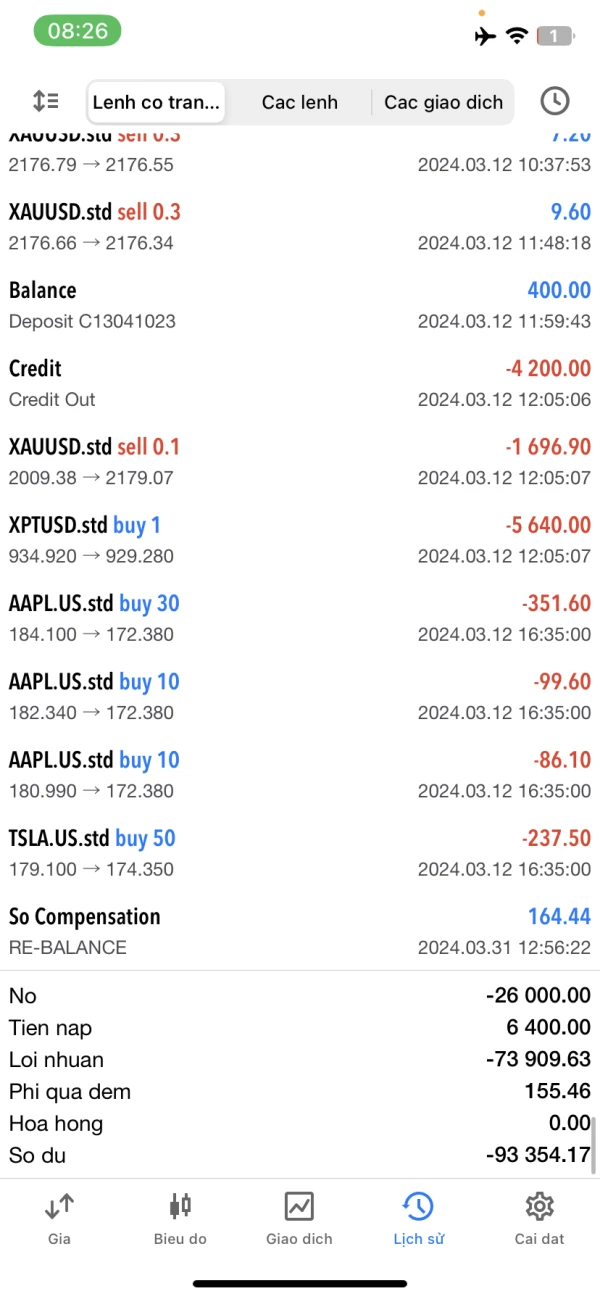Open the Balance deposit 400.00 entry
Screen dimensions: 600x1299
click(300, 305)
